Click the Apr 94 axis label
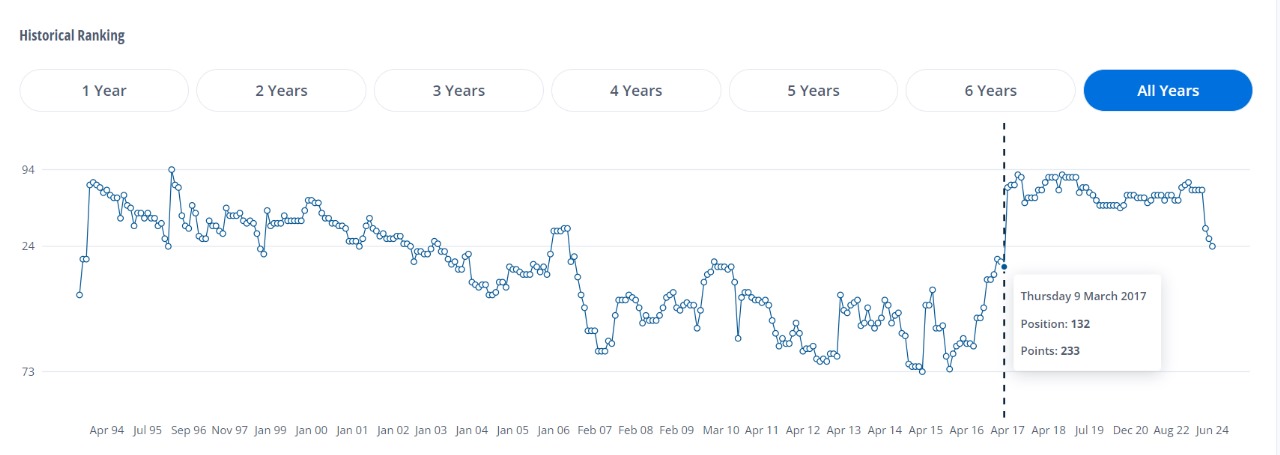The width and height of the screenshot is (1280, 455). pos(107,430)
